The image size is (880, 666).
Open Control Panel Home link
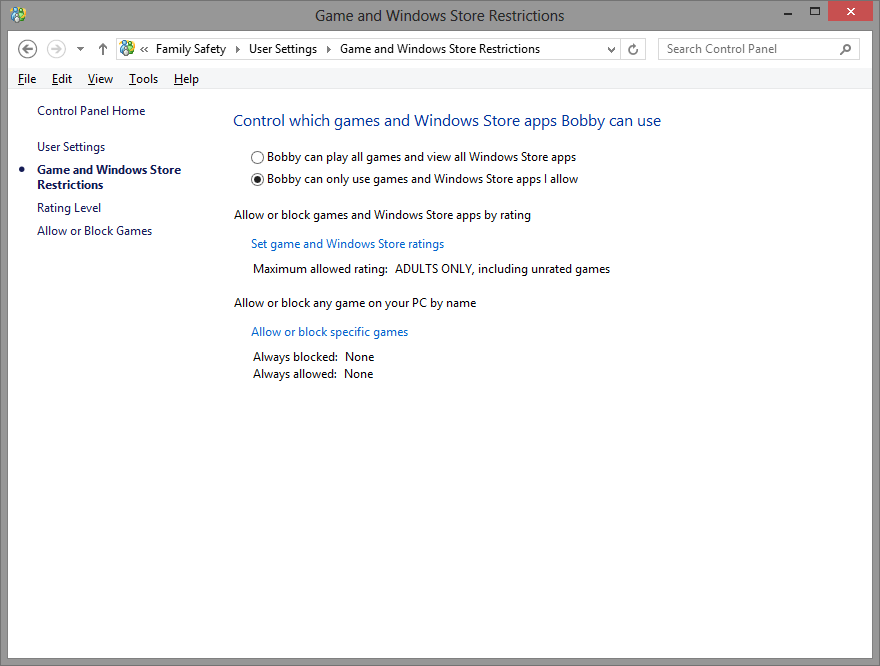tap(91, 111)
